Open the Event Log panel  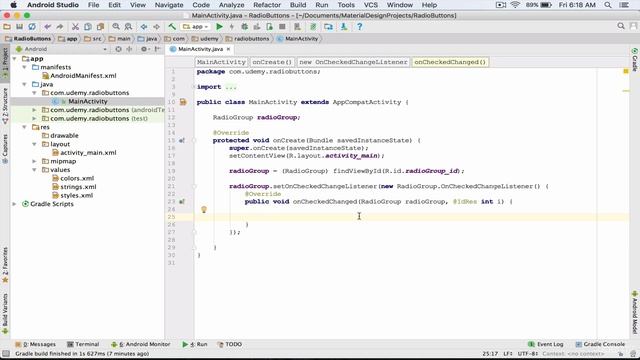tap(546, 344)
